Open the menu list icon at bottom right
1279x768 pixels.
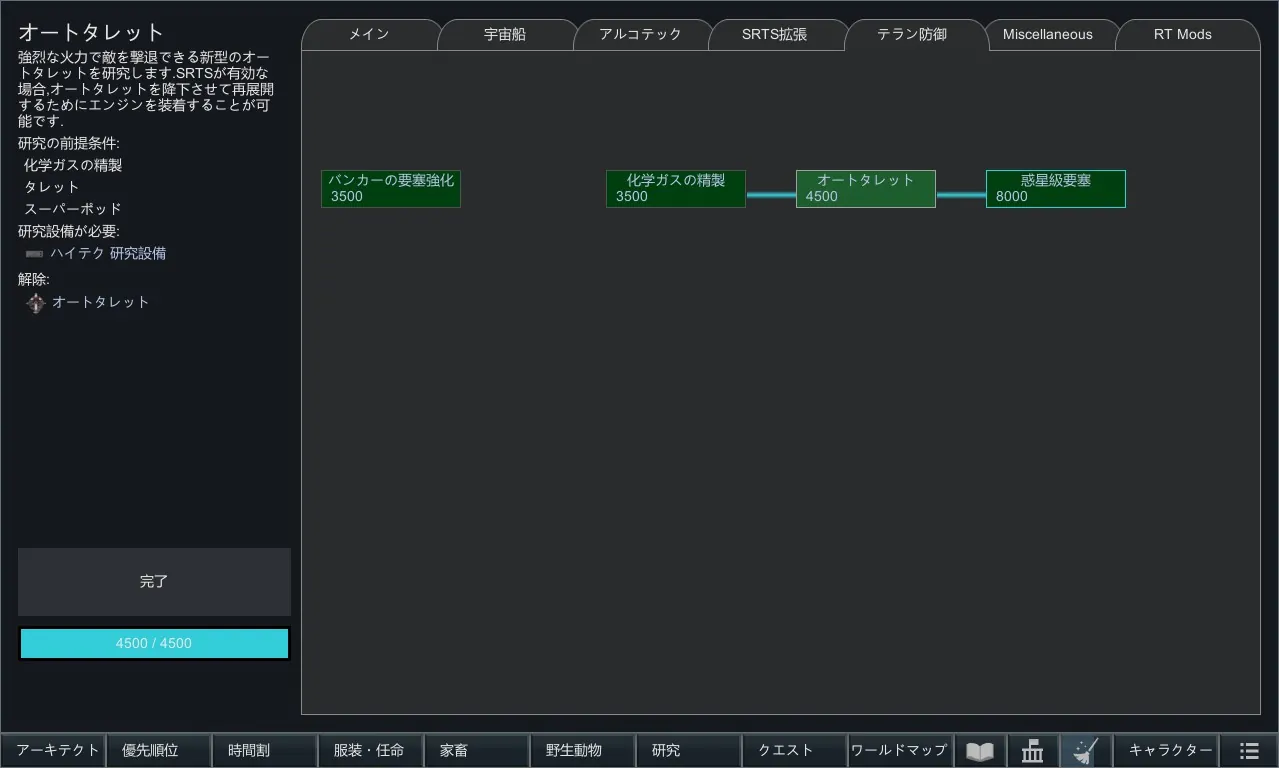(1249, 751)
